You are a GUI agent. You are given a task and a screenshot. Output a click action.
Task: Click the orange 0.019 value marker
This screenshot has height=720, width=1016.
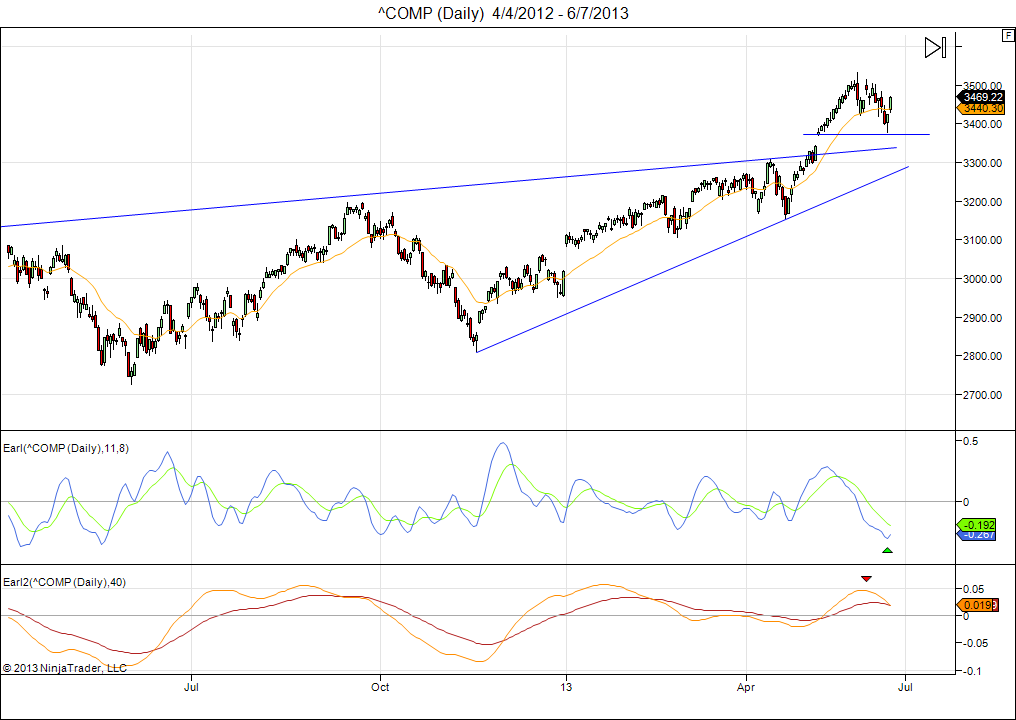coord(979,605)
